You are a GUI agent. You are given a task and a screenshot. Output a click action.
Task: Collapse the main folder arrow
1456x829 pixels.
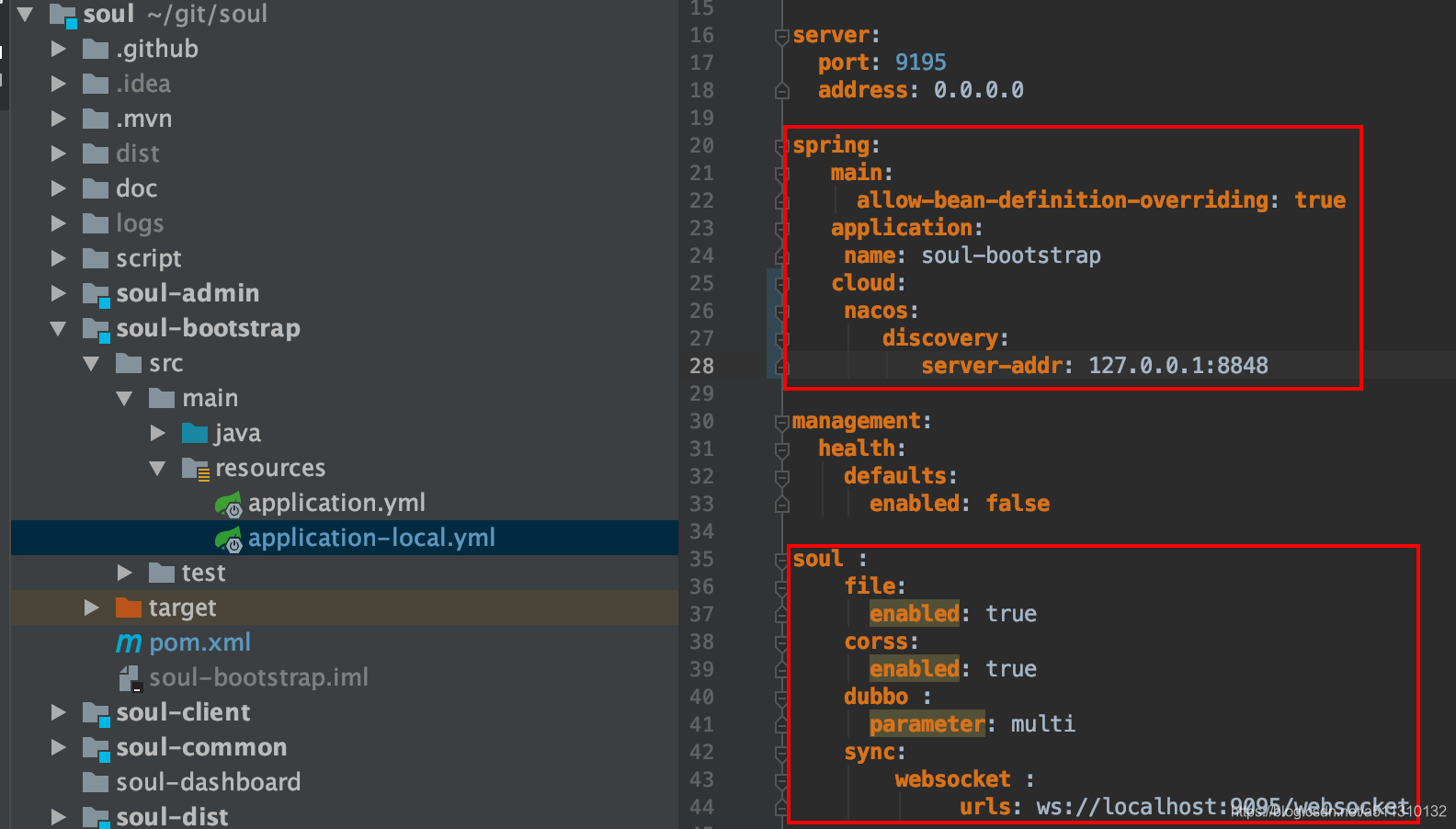pos(125,398)
